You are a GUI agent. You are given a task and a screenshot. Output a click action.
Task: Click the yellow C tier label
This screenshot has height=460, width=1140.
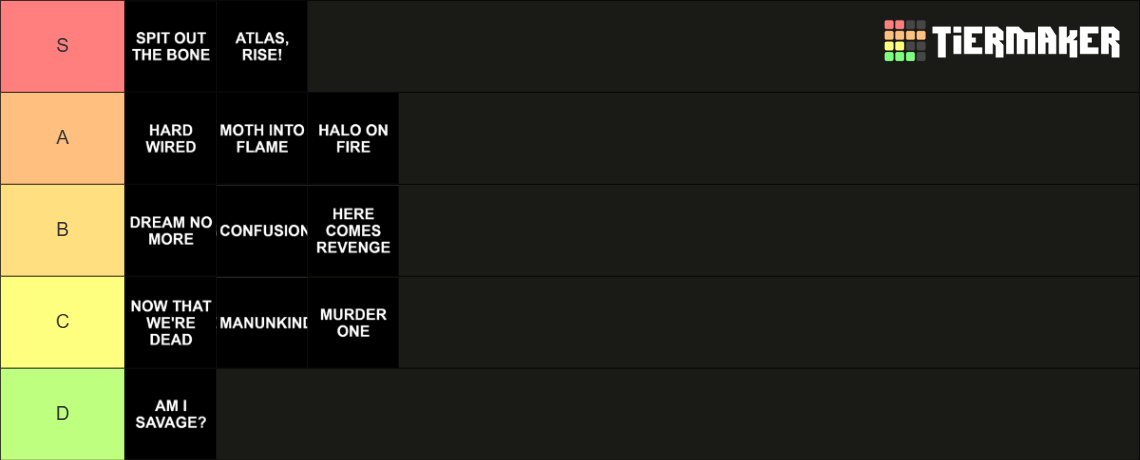pyautogui.click(x=63, y=323)
